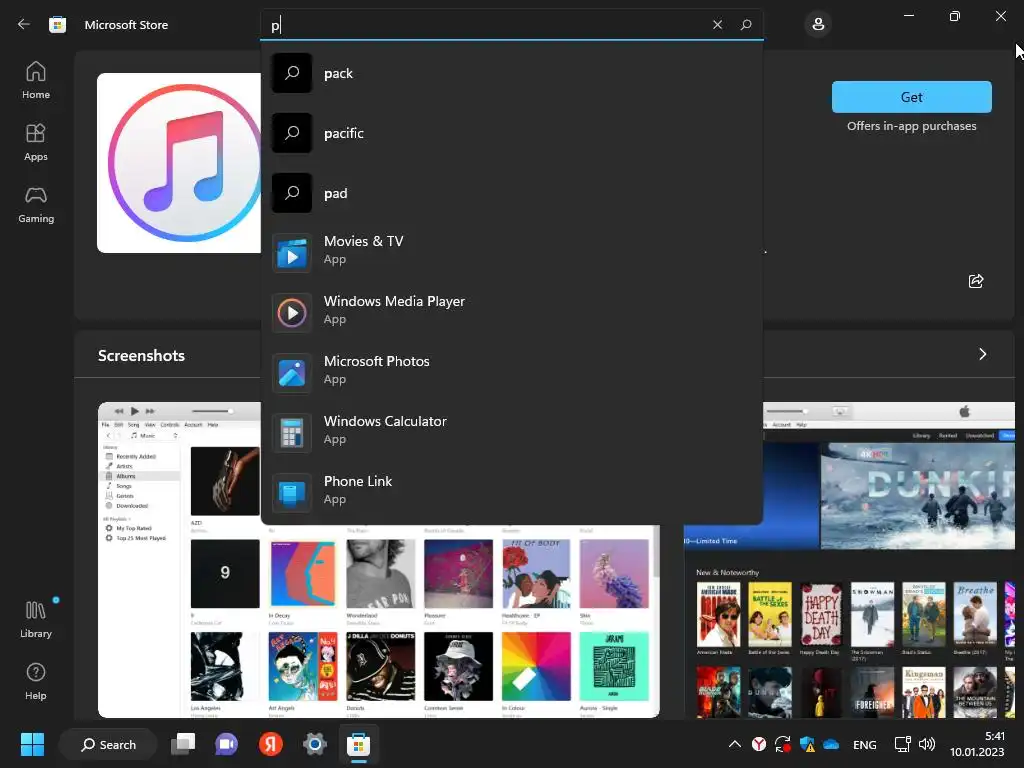Open Library in the sidebar
The width and height of the screenshot is (1024, 768).
point(36,620)
